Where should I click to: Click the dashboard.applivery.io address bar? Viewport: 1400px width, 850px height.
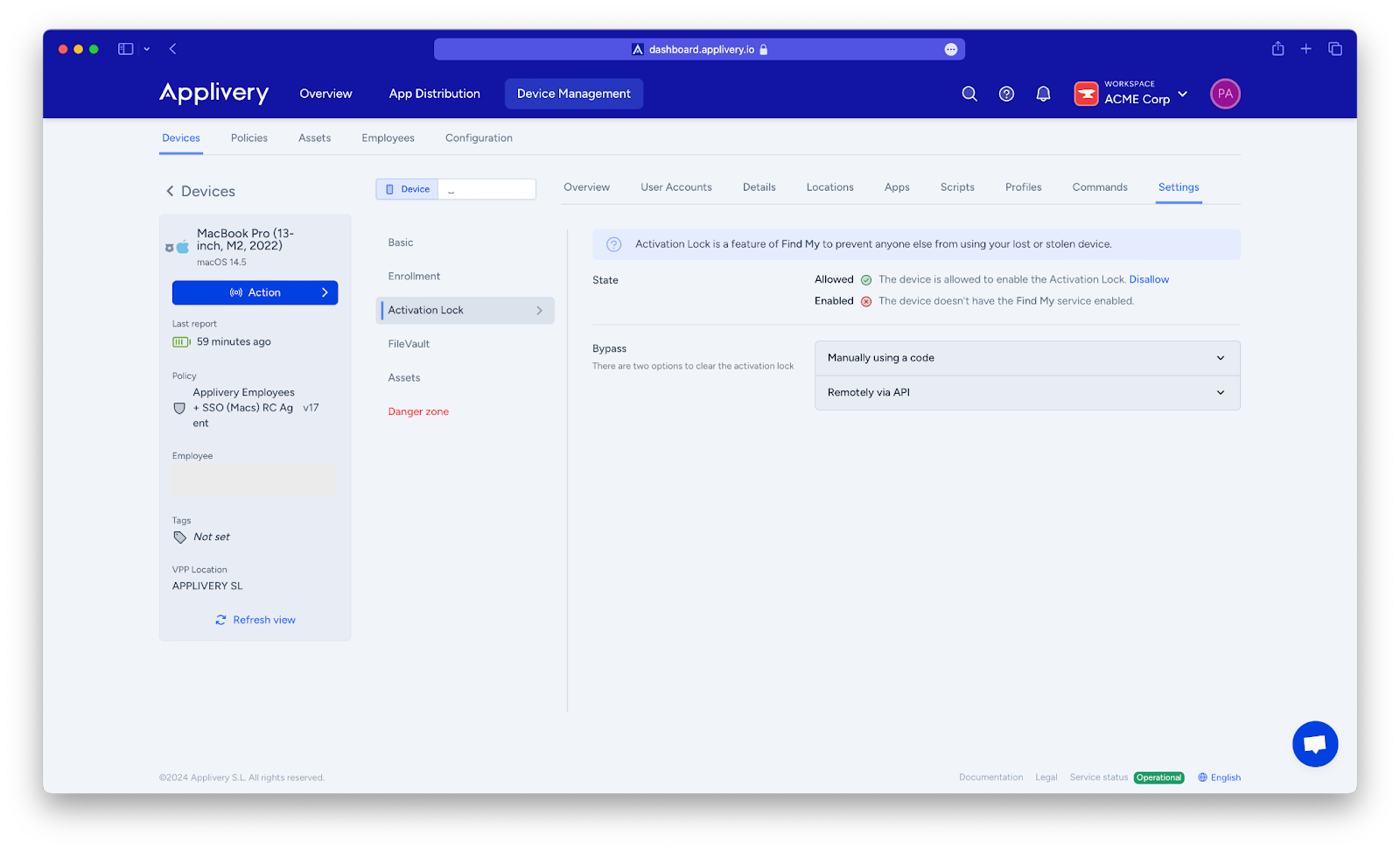(x=699, y=49)
